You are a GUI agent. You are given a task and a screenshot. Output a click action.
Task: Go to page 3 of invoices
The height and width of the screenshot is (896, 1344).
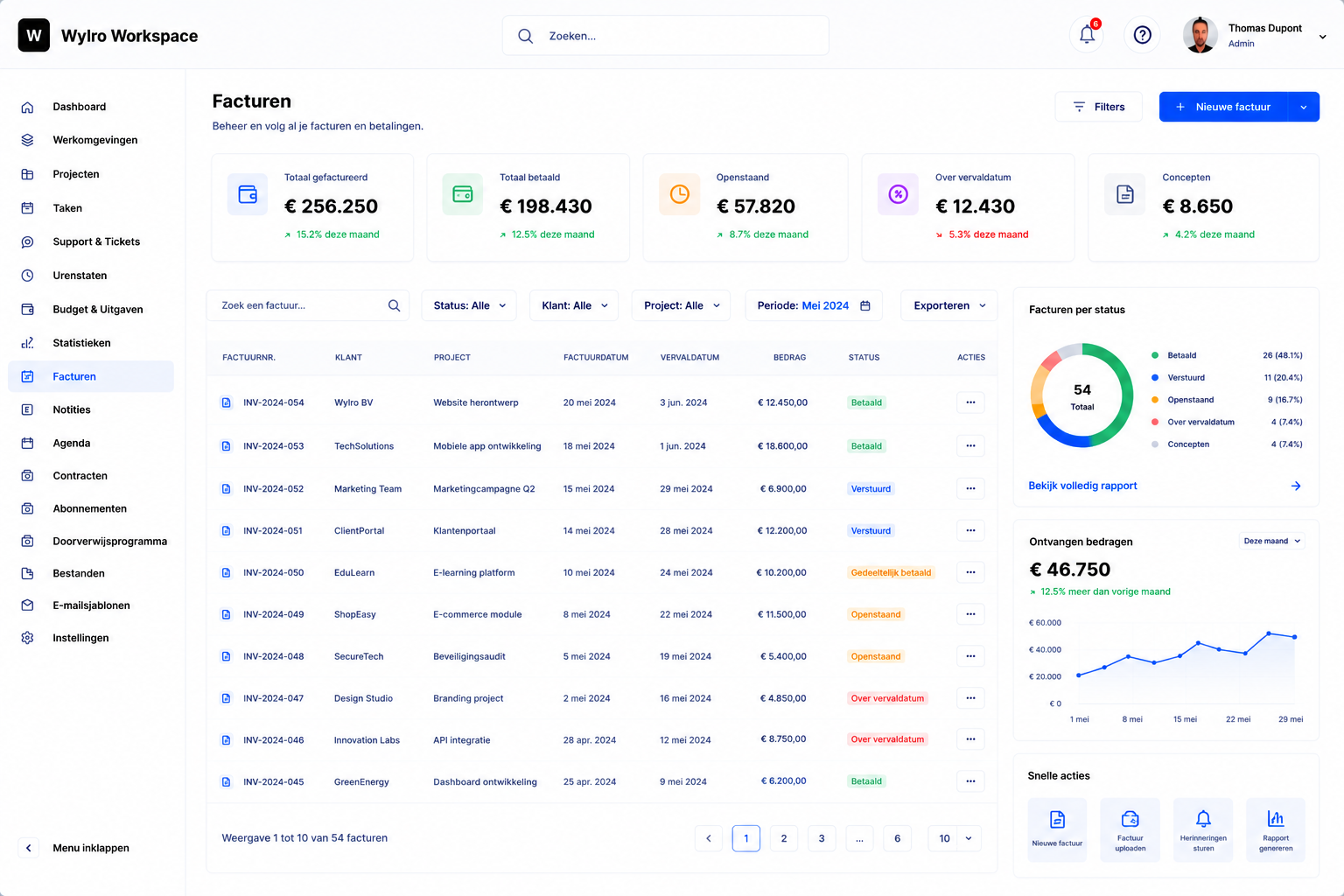[x=822, y=838]
